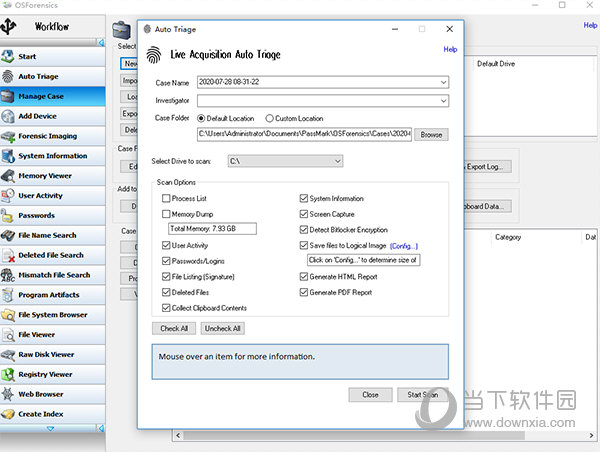Uncheck the User Activity scan option
Viewport: 600px width, 452px height.
pyautogui.click(x=166, y=245)
